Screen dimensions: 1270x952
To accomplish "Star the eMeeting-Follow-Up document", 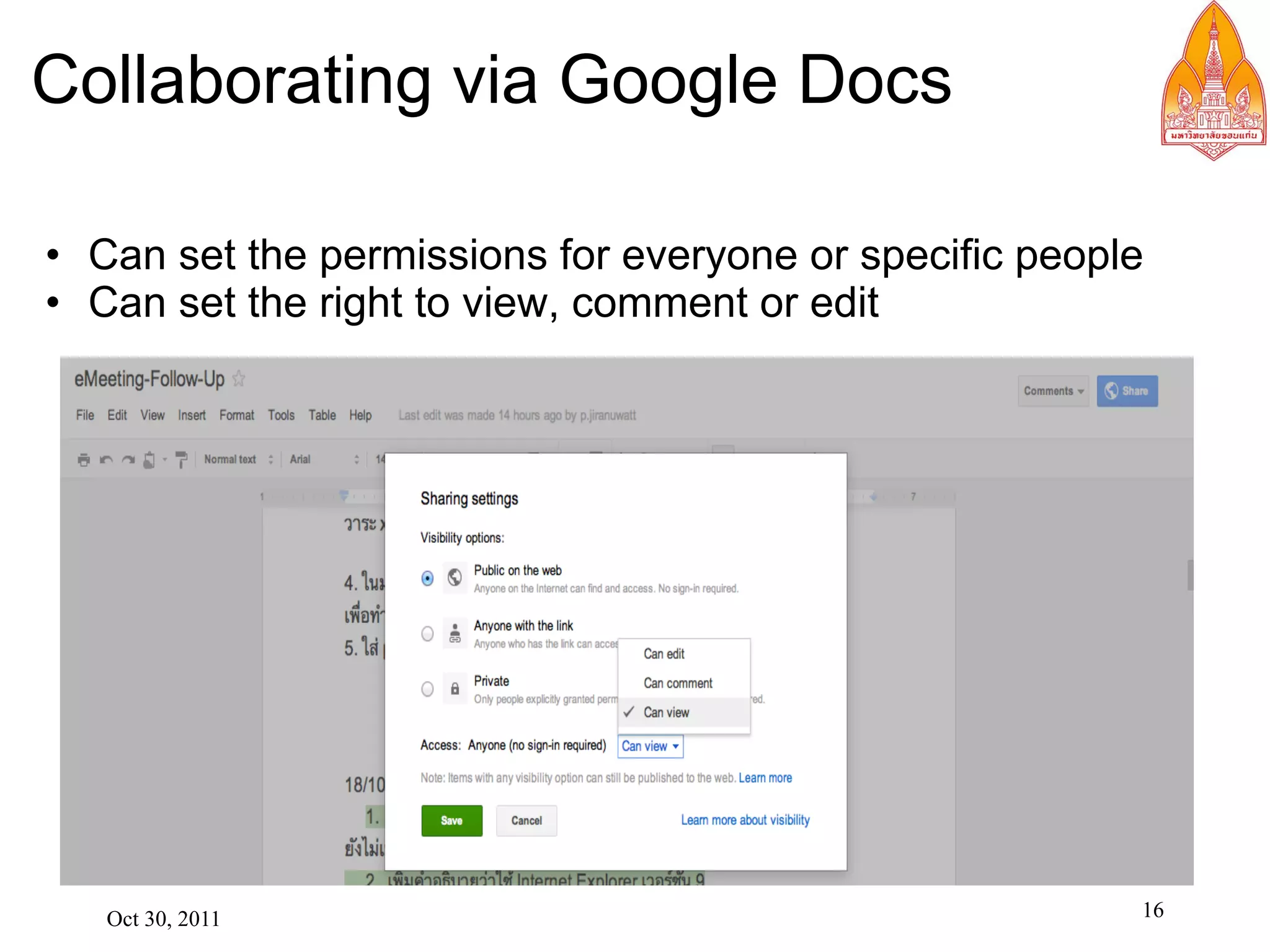I will [239, 378].
